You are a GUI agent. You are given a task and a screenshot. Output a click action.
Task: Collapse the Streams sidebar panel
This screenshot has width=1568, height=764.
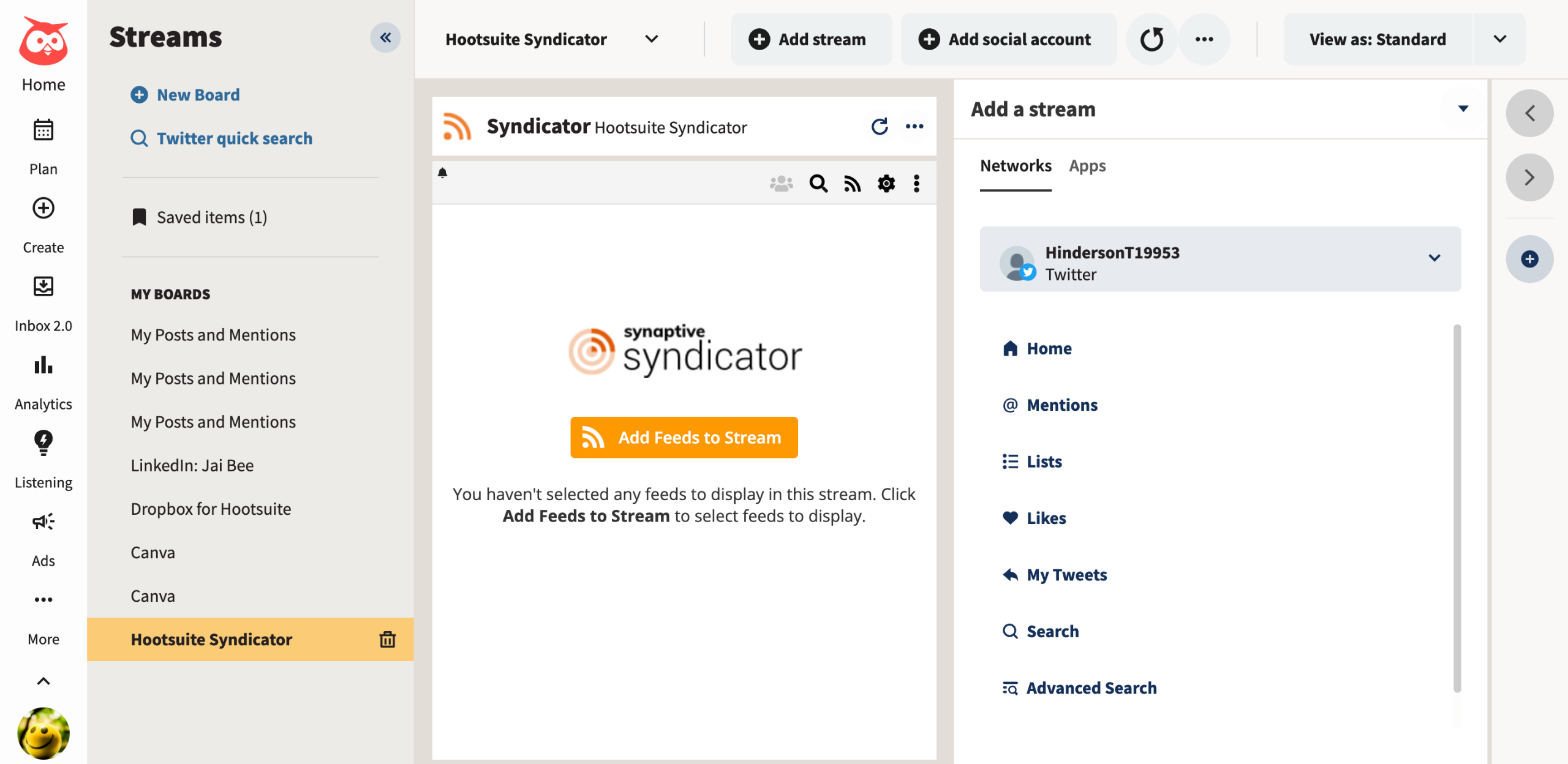[385, 38]
